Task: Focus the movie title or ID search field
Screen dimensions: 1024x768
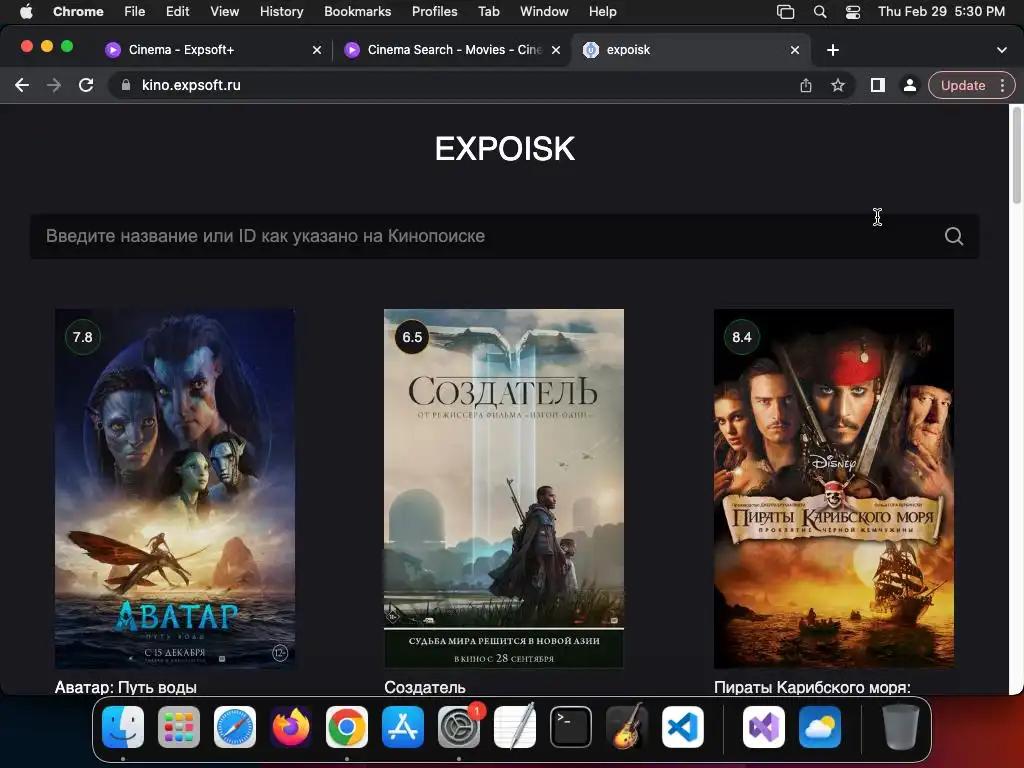Action: click(504, 236)
